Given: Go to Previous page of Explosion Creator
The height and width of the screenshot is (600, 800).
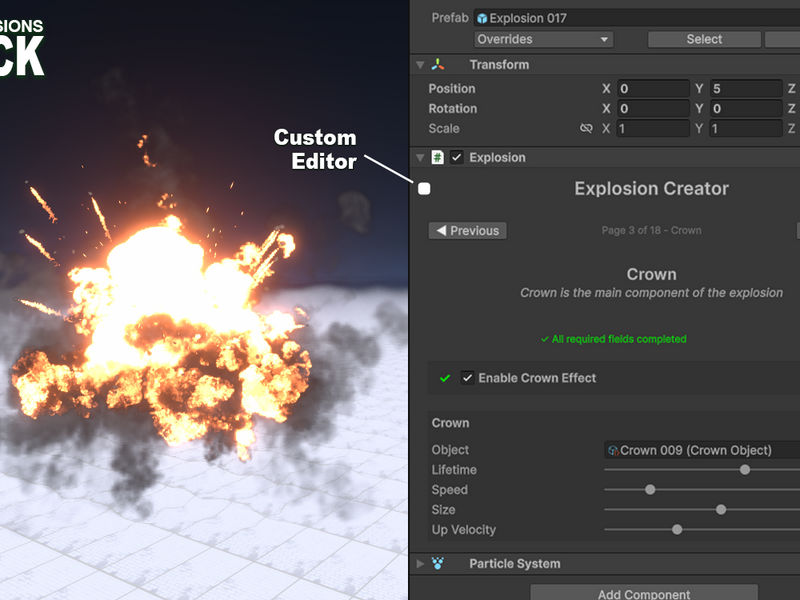Looking at the screenshot, I should pos(467,231).
